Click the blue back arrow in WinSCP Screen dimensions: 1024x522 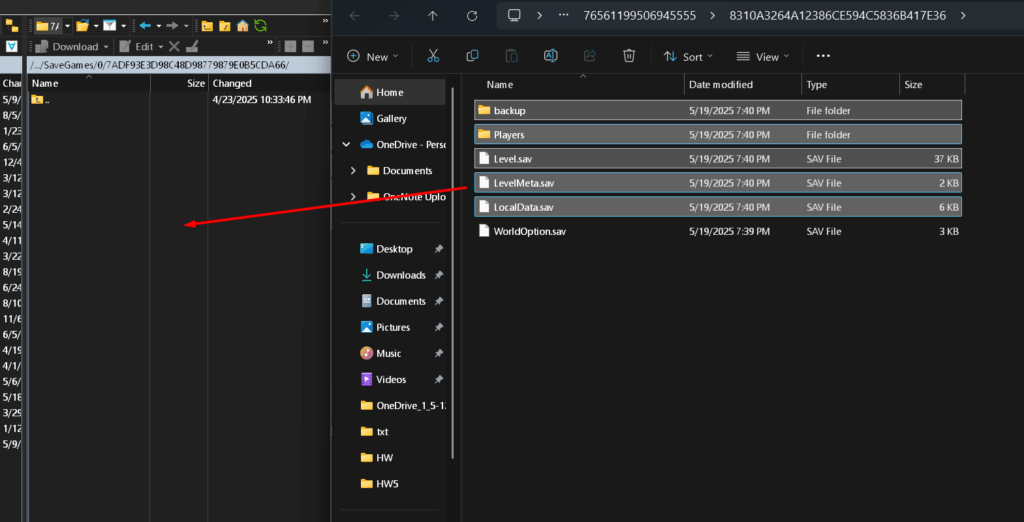146,25
